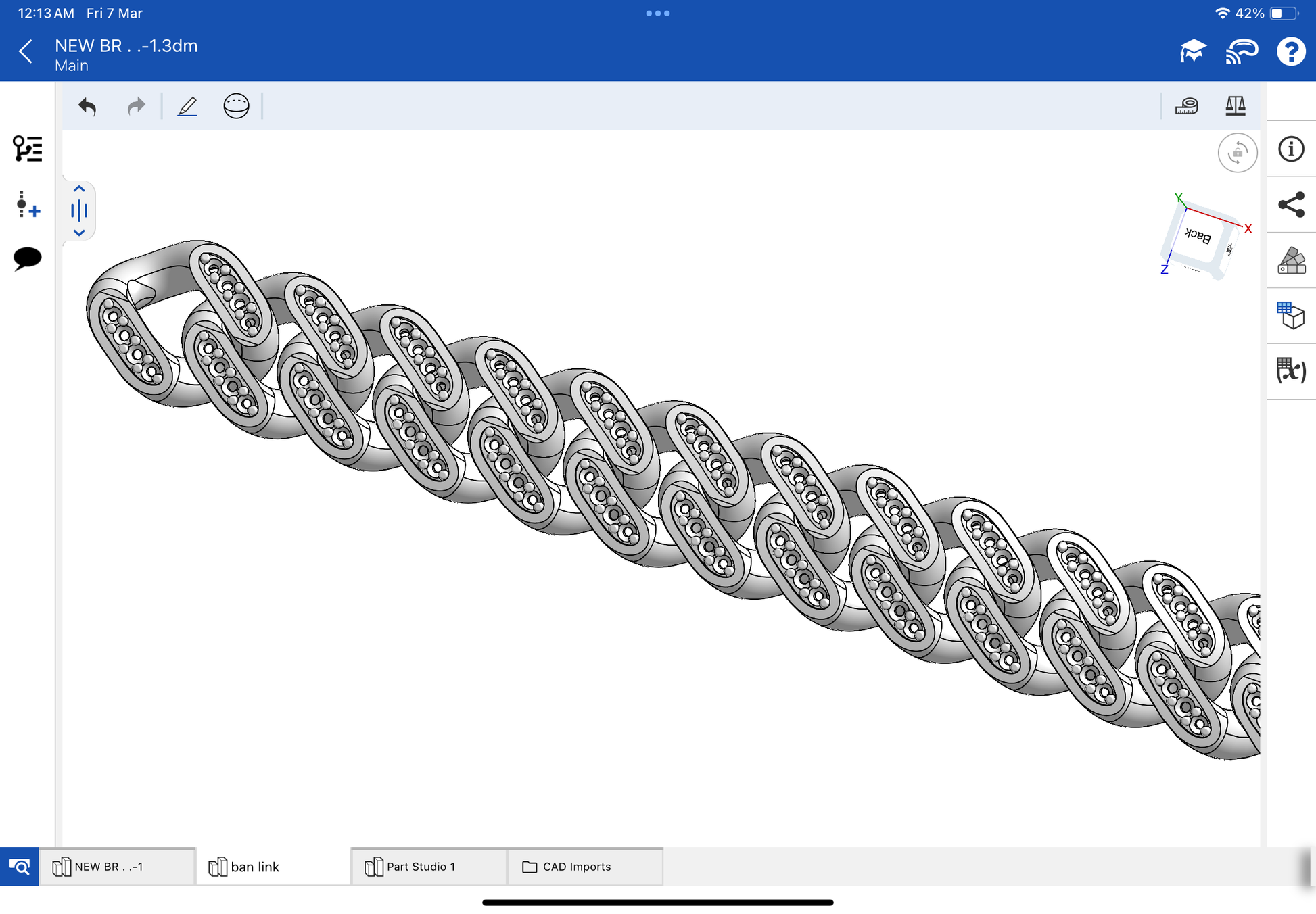Open the share document icon
The width and height of the screenshot is (1316, 914).
tap(1290, 205)
